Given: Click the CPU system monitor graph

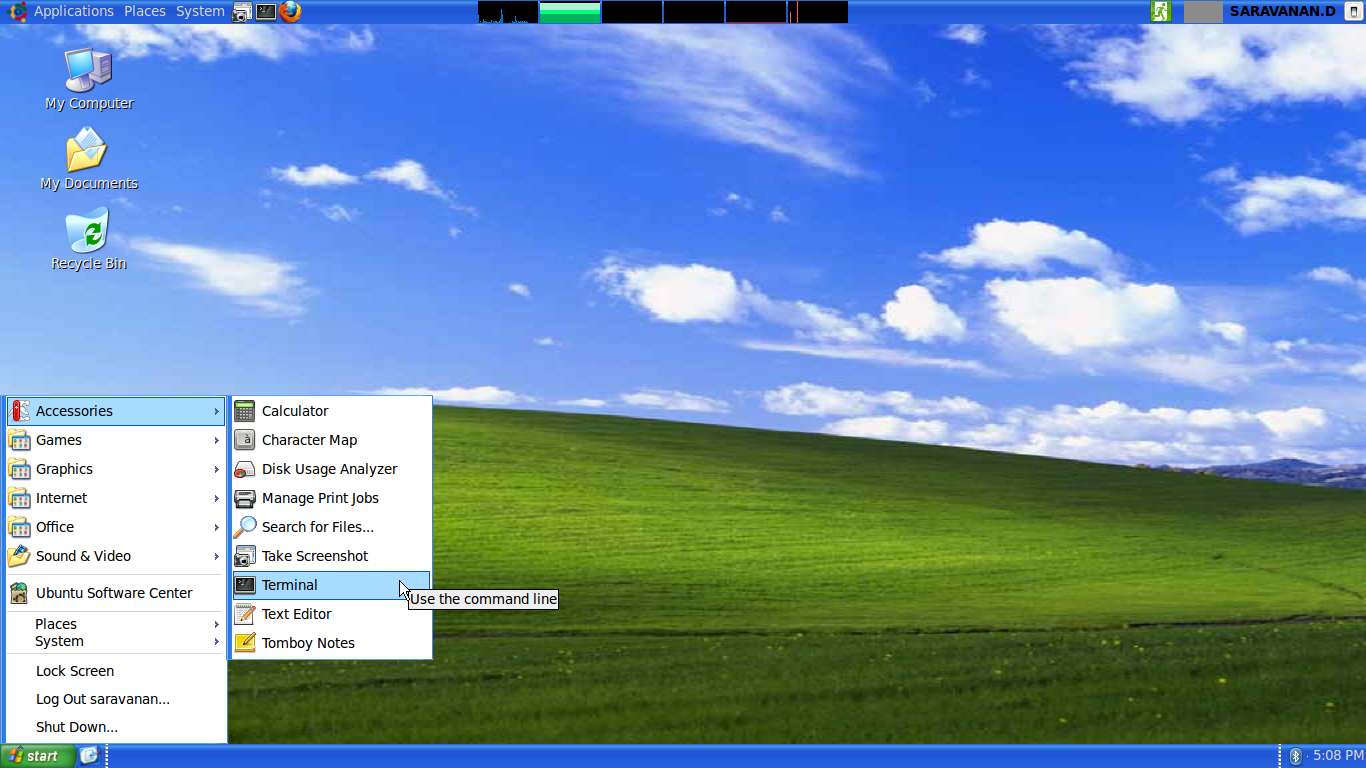Looking at the screenshot, I should 508,12.
